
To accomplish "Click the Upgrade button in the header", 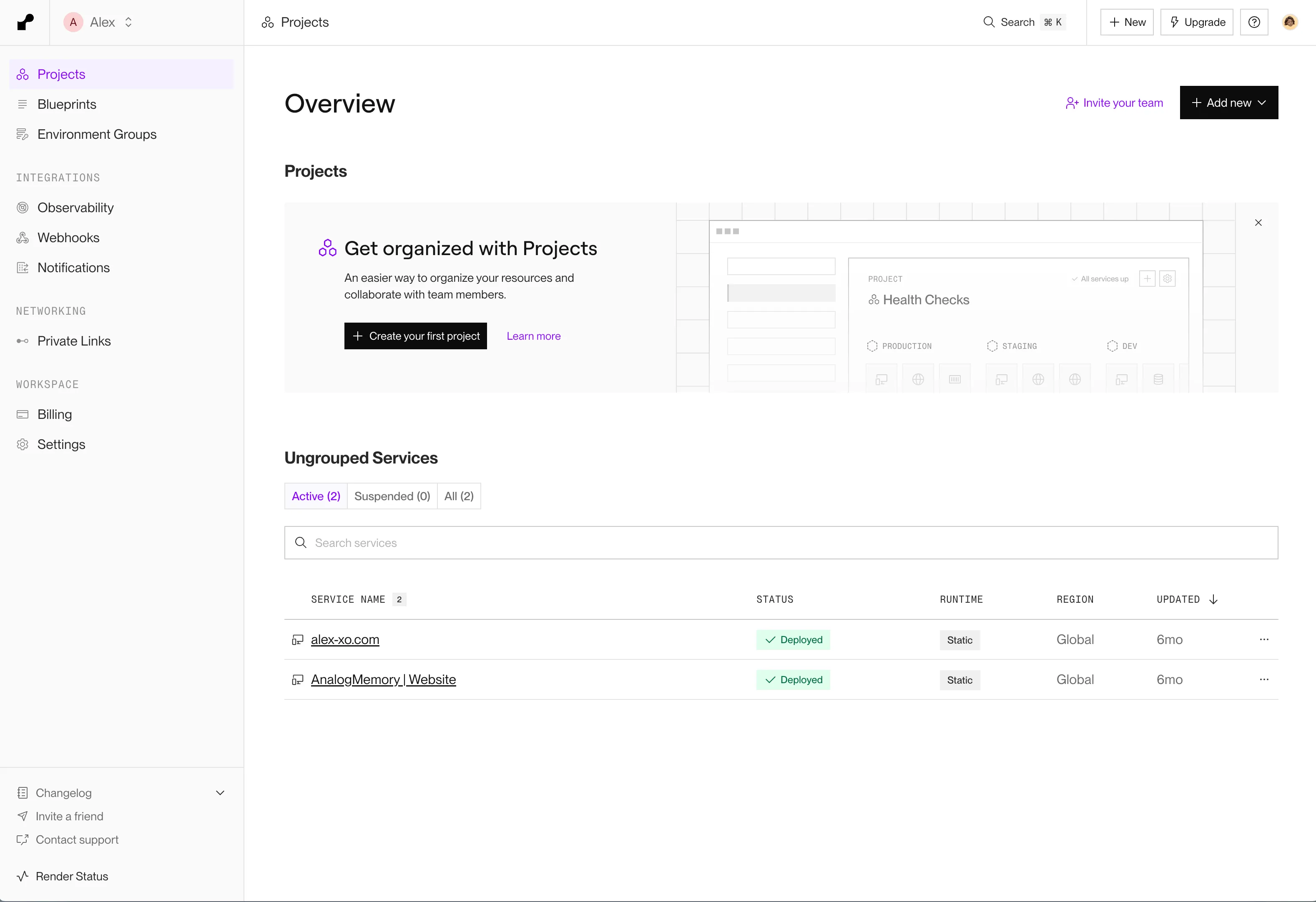I will pos(1196,22).
